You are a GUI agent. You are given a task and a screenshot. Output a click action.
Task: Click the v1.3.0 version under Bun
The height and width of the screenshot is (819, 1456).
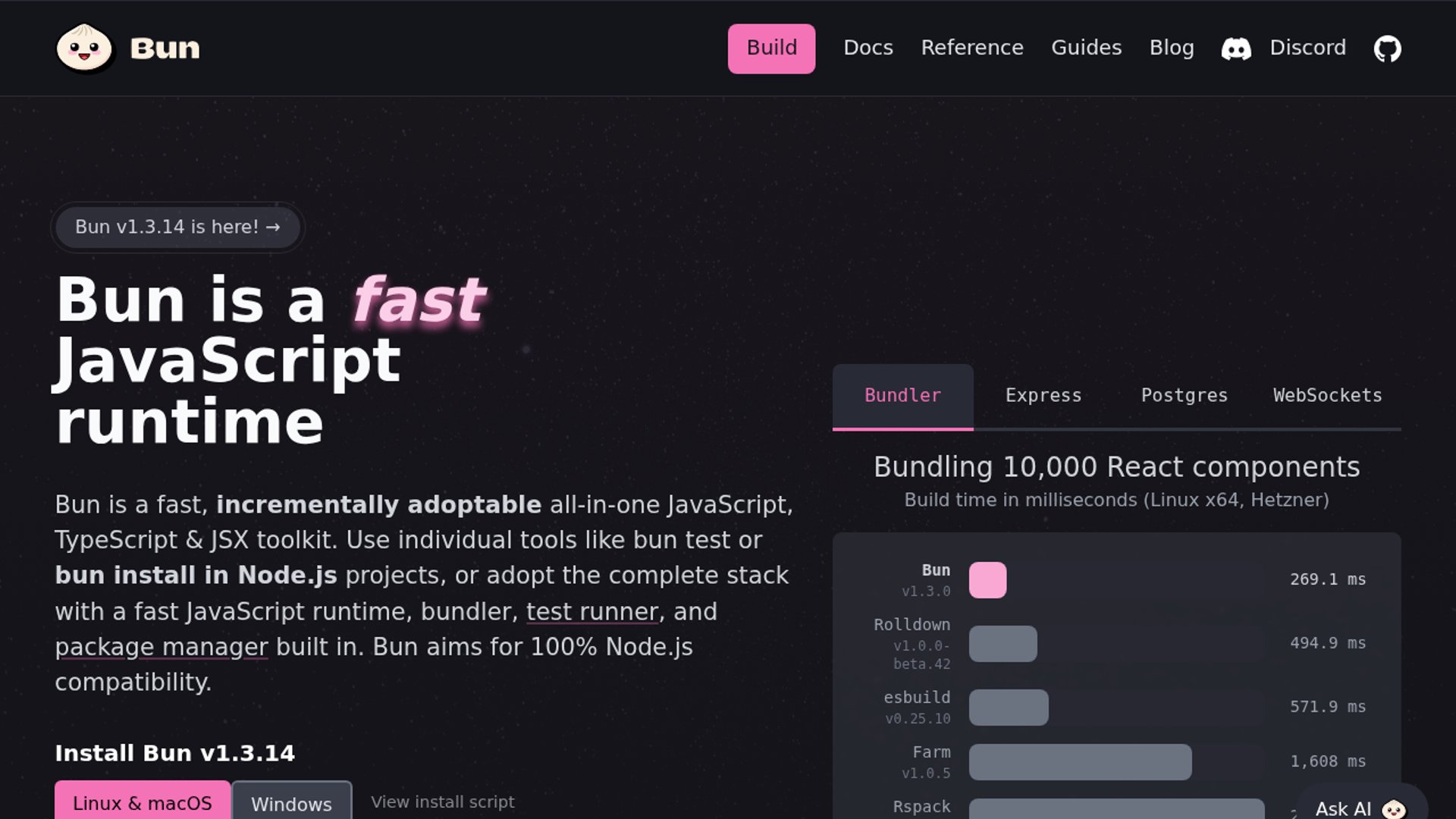click(x=926, y=591)
